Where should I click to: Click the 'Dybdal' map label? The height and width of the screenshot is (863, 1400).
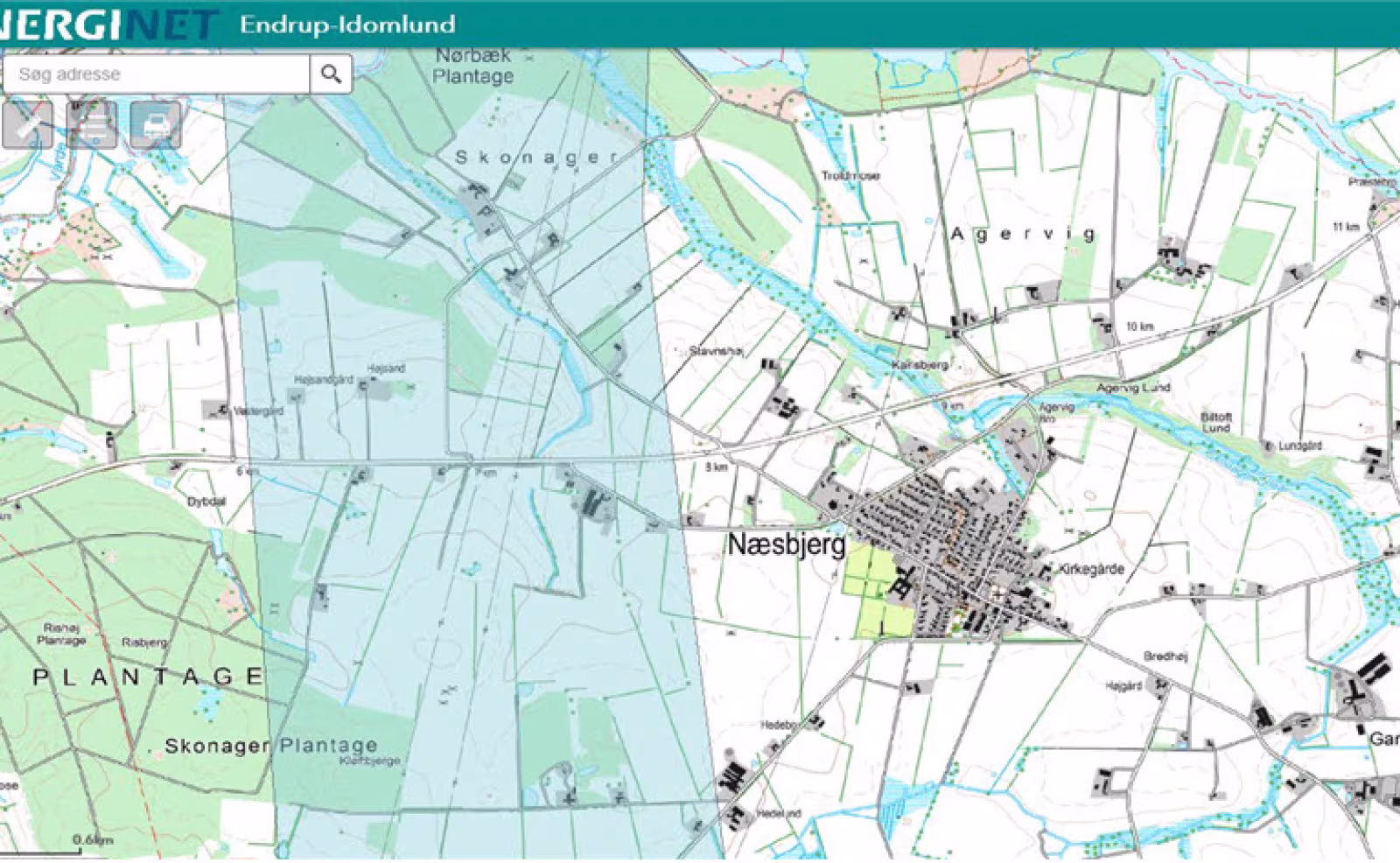pos(206,502)
